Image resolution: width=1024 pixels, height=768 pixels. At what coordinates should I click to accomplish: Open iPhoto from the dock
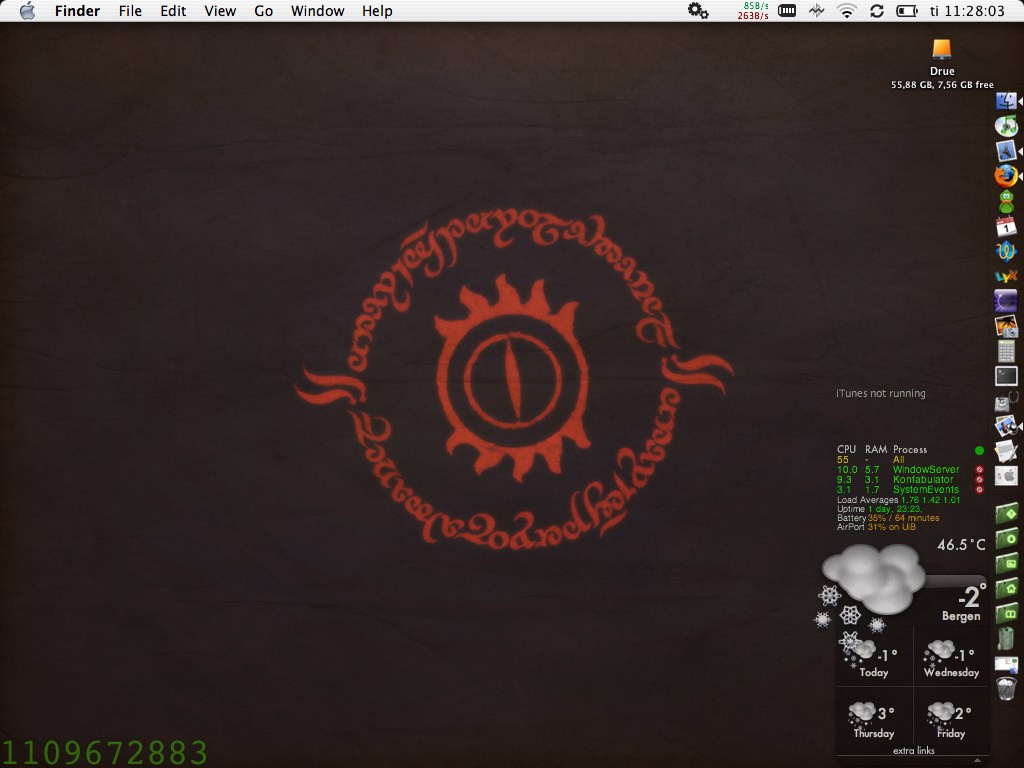1006,326
